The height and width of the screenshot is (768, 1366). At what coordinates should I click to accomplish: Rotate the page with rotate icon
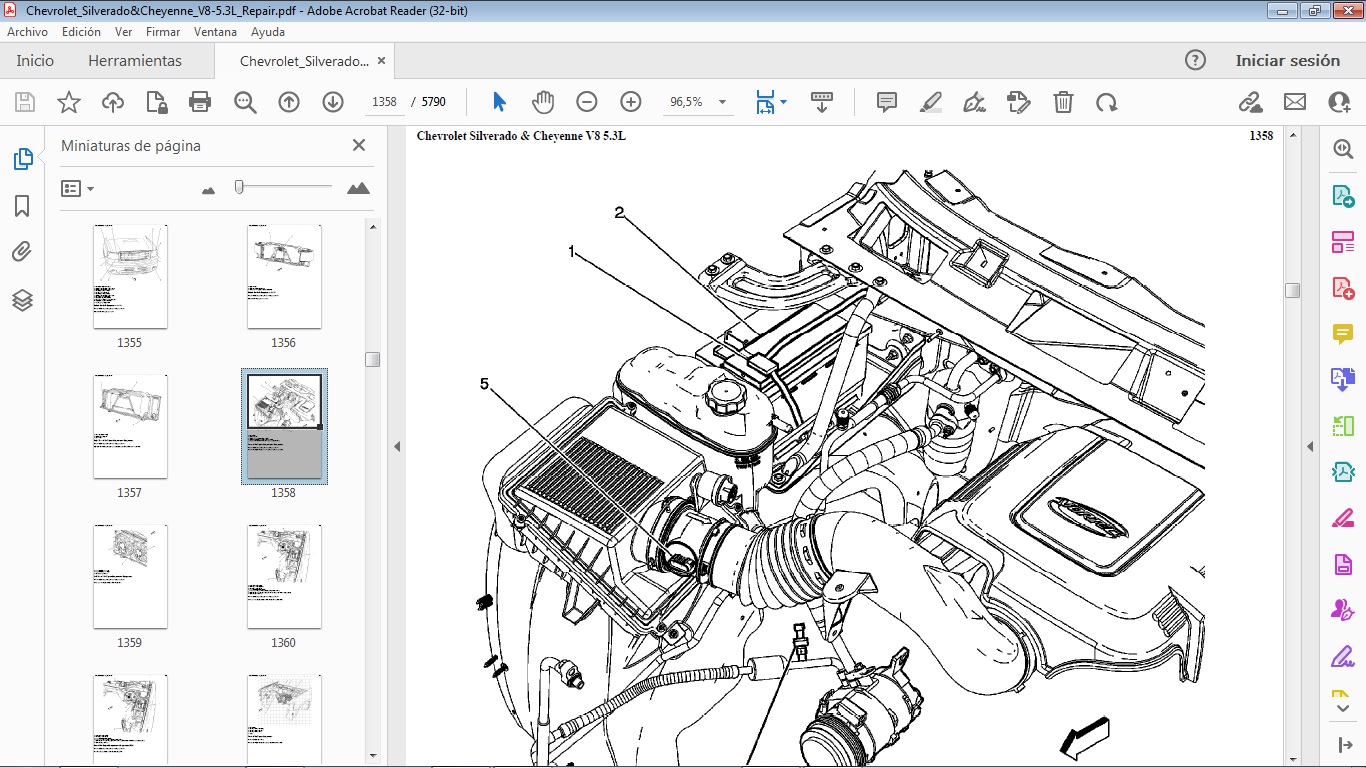[x=1106, y=102]
